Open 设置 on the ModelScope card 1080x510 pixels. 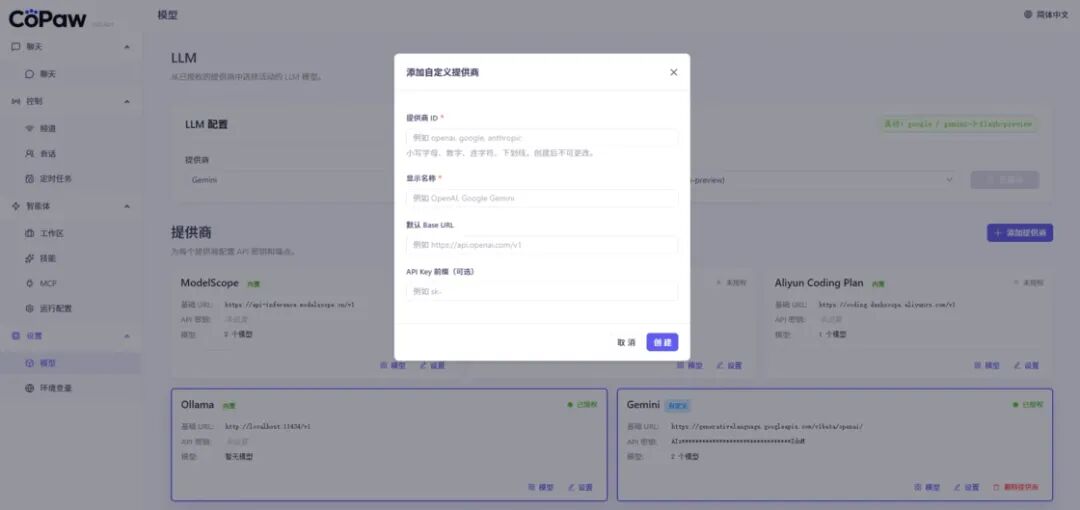pyautogui.click(x=433, y=365)
